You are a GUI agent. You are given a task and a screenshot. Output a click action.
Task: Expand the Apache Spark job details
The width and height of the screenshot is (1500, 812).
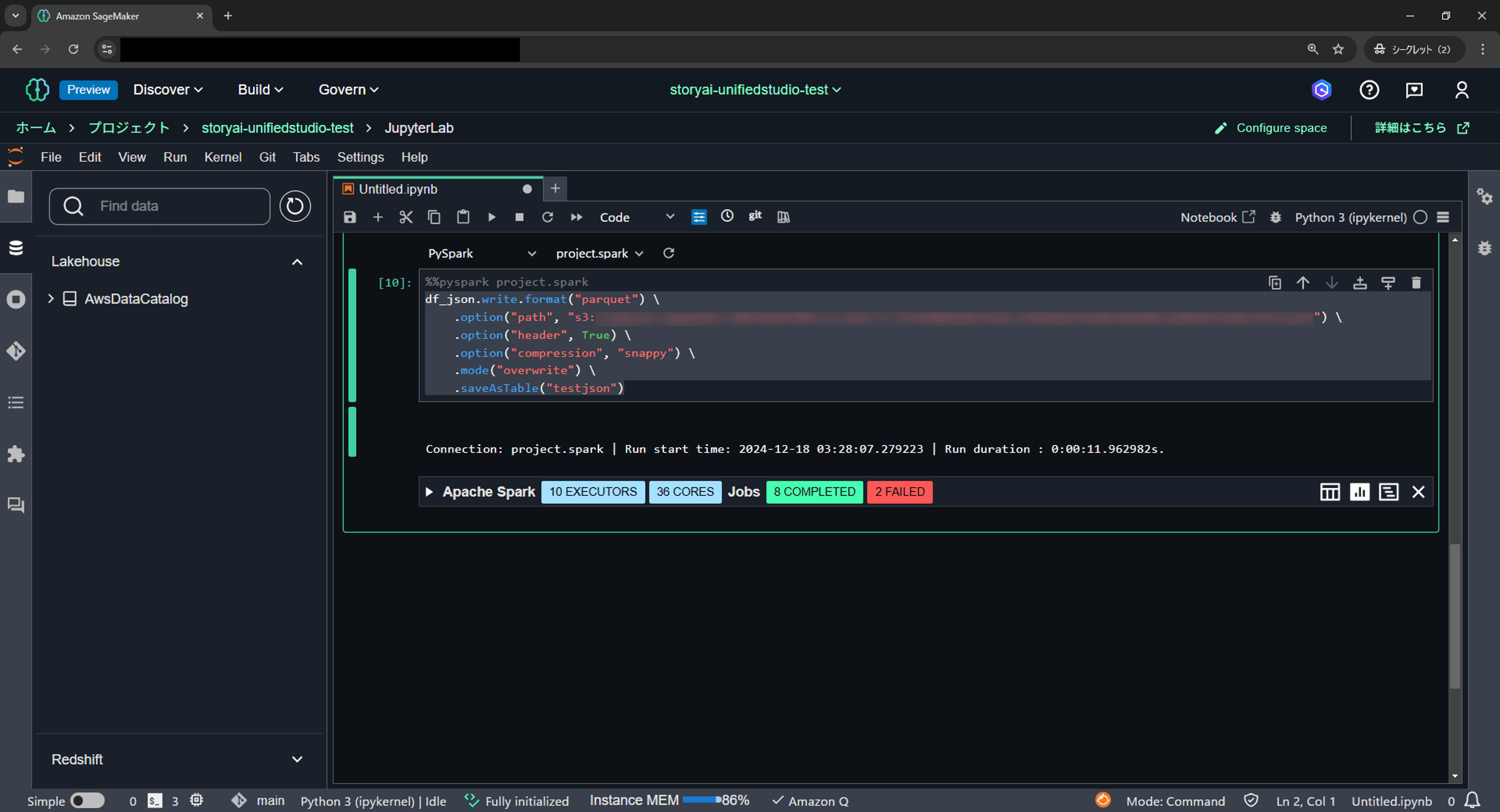429,492
